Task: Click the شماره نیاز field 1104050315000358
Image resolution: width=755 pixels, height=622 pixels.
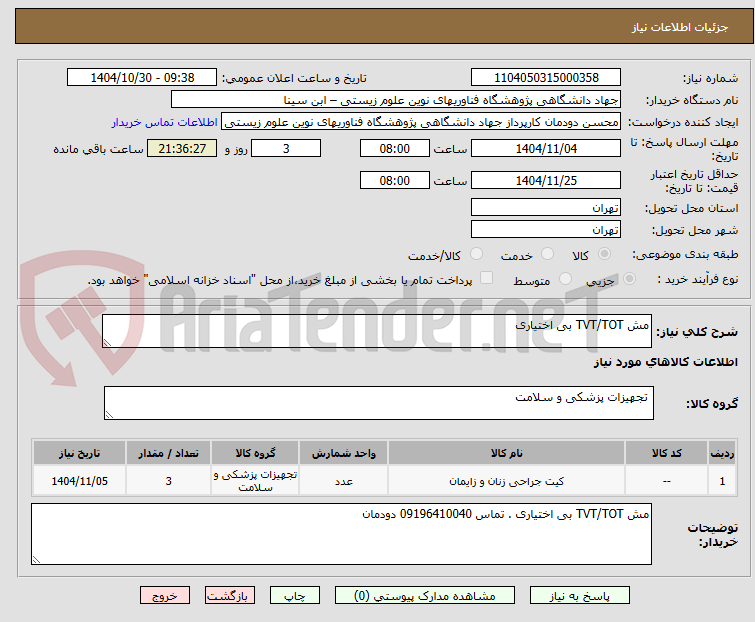Action: point(546,77)
